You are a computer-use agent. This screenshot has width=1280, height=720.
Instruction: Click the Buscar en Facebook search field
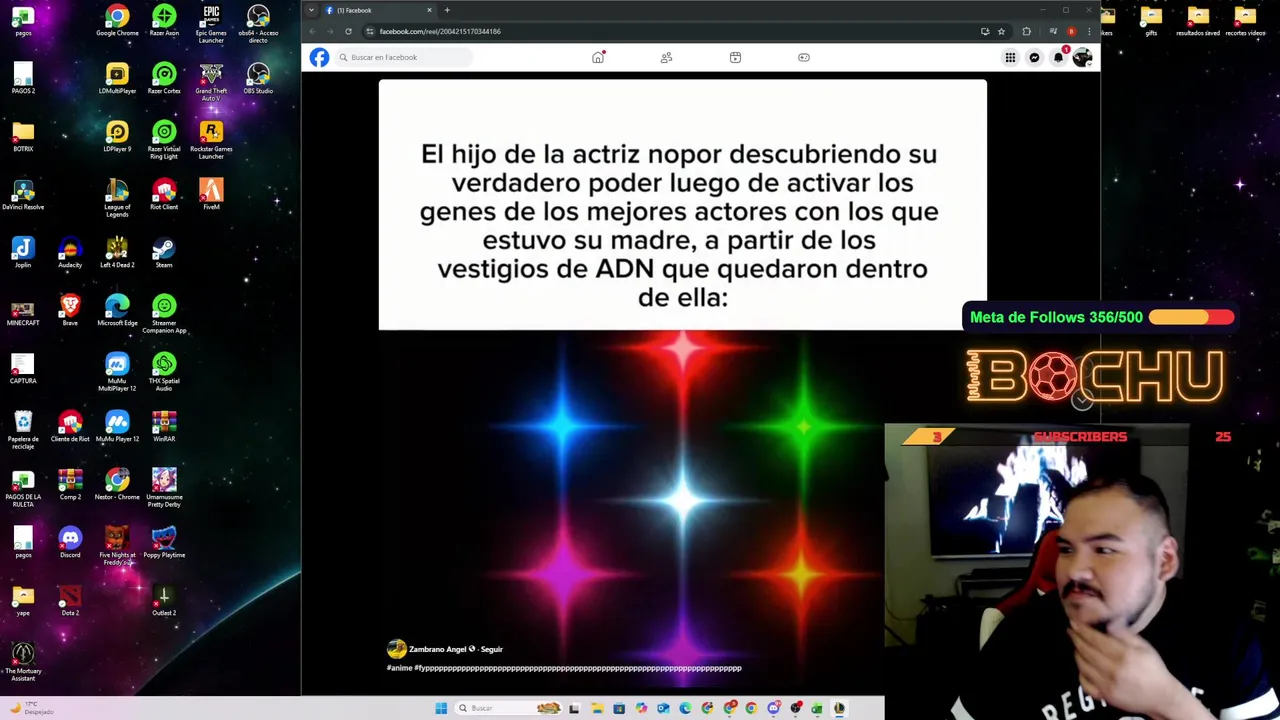(x=403, y=57)
